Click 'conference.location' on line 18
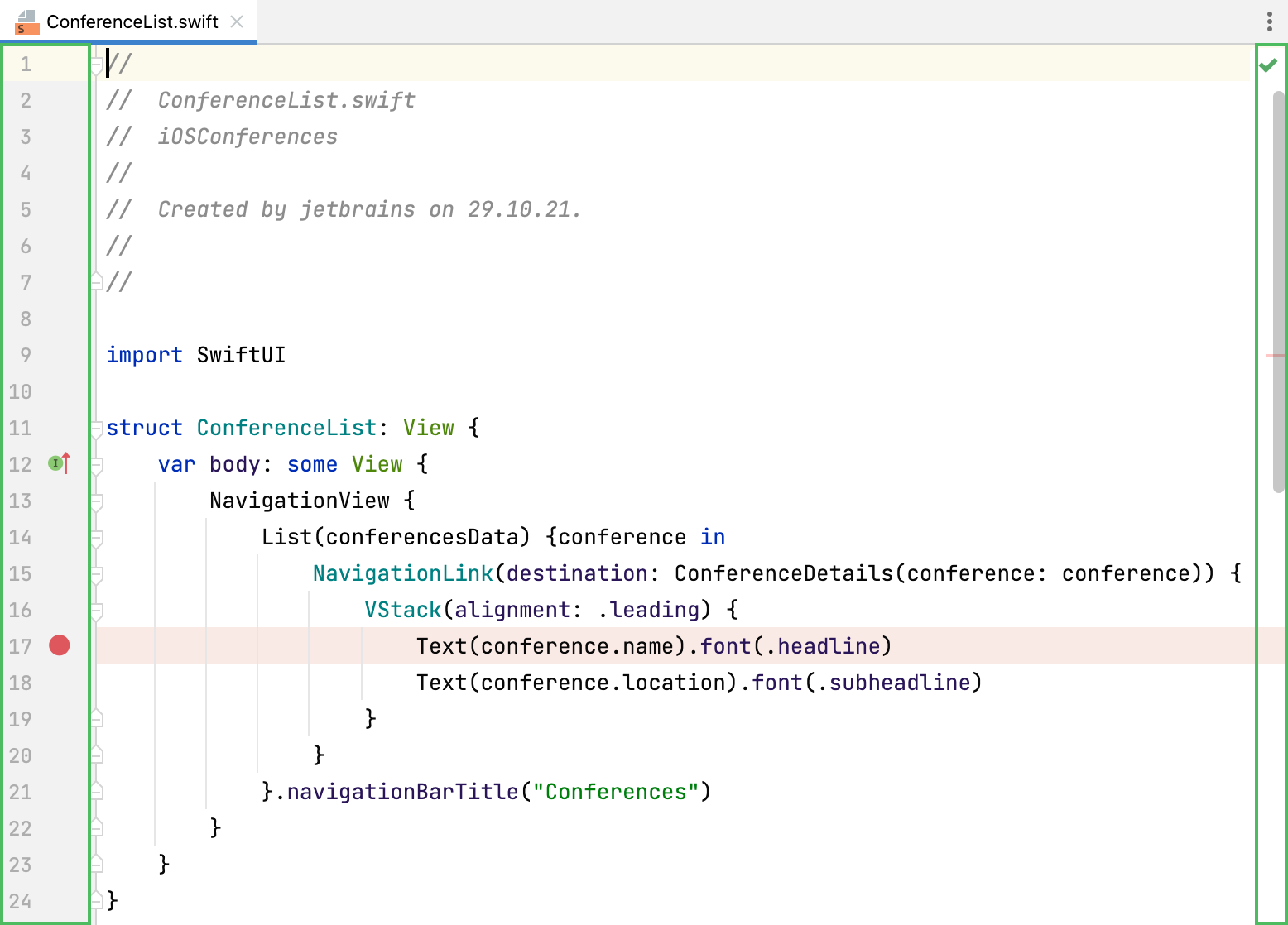The image size is (1288, 925). pyautogui.click(x=603, y=683)
